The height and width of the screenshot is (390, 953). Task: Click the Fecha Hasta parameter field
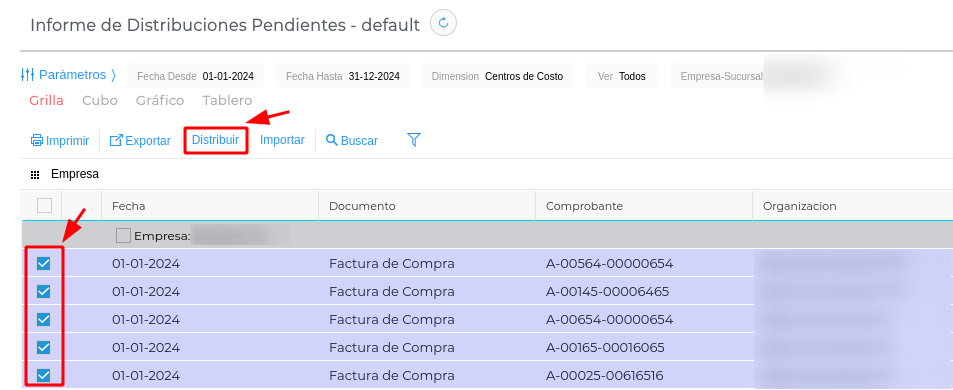pyautogui.click(x=343, y=76)
